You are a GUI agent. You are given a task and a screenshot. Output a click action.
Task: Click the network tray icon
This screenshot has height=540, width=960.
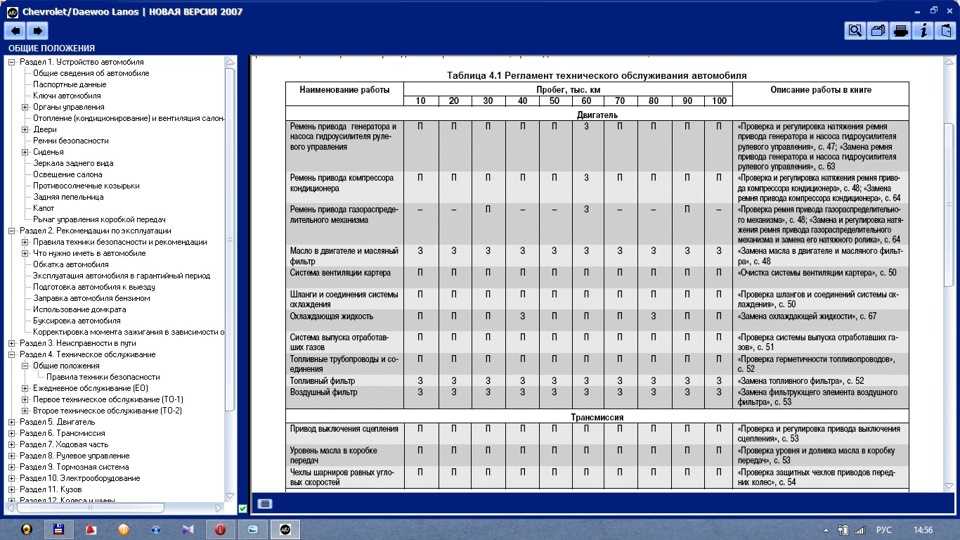[x=860, y=530]
